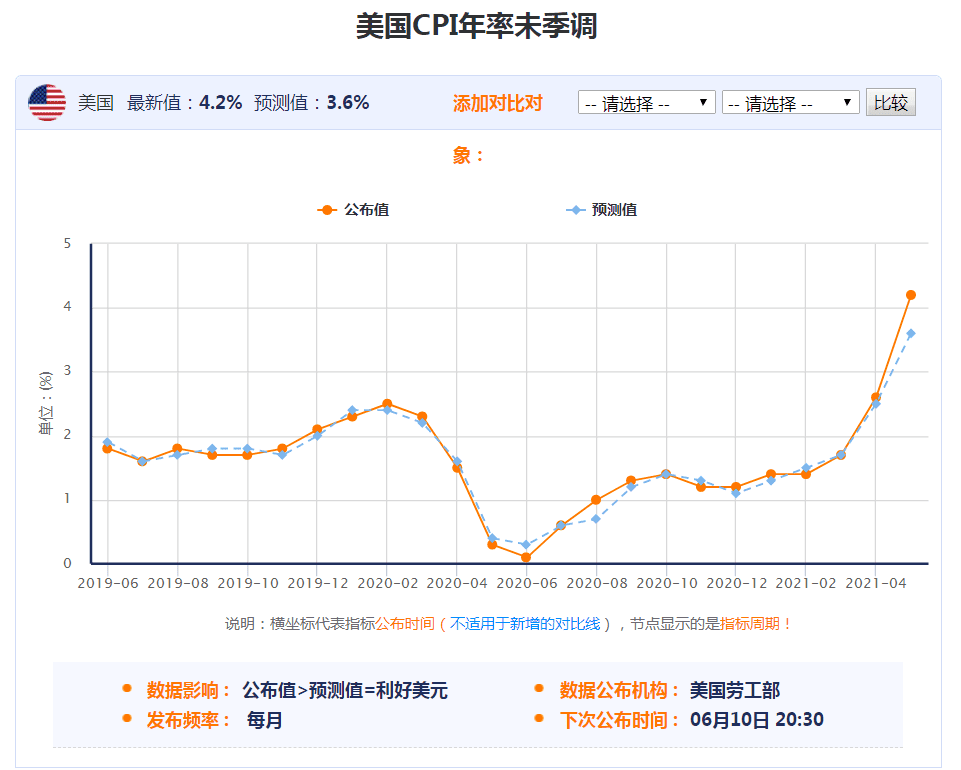
Task: Click the blue 不适用于新增的对比线 text
Action: click(x=525, y=624)
